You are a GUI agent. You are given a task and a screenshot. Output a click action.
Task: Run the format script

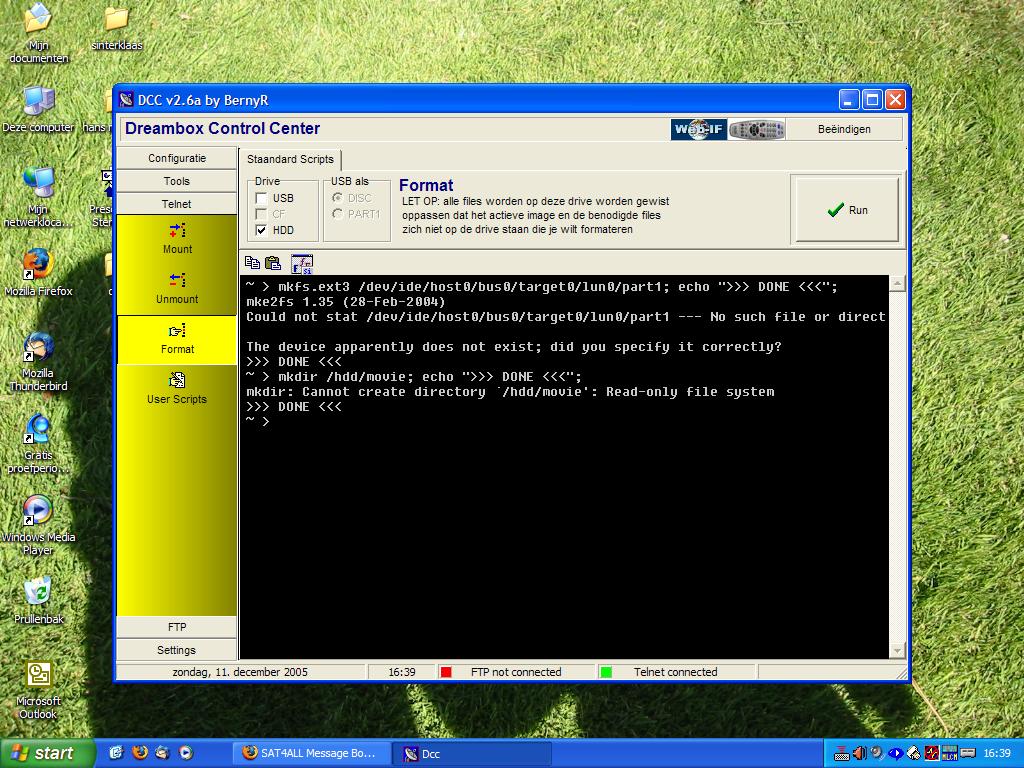pos(846,210)
